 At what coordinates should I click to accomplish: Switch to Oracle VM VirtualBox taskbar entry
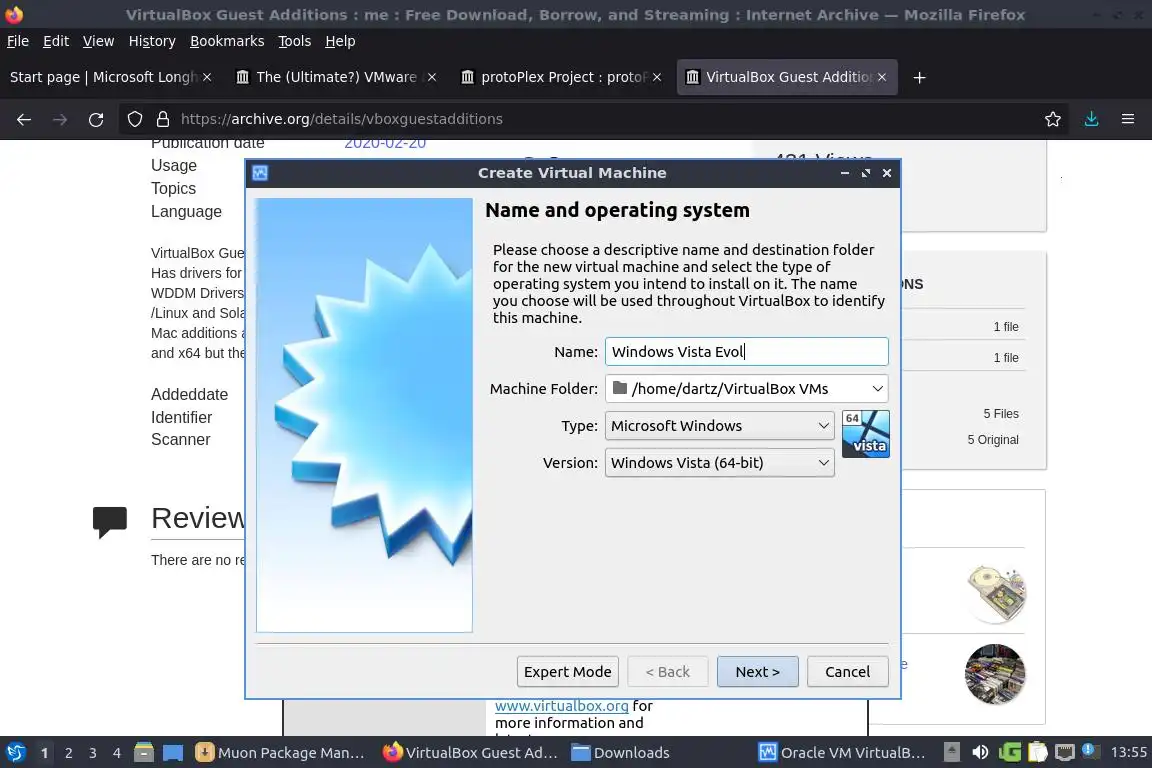click(842, 753)
